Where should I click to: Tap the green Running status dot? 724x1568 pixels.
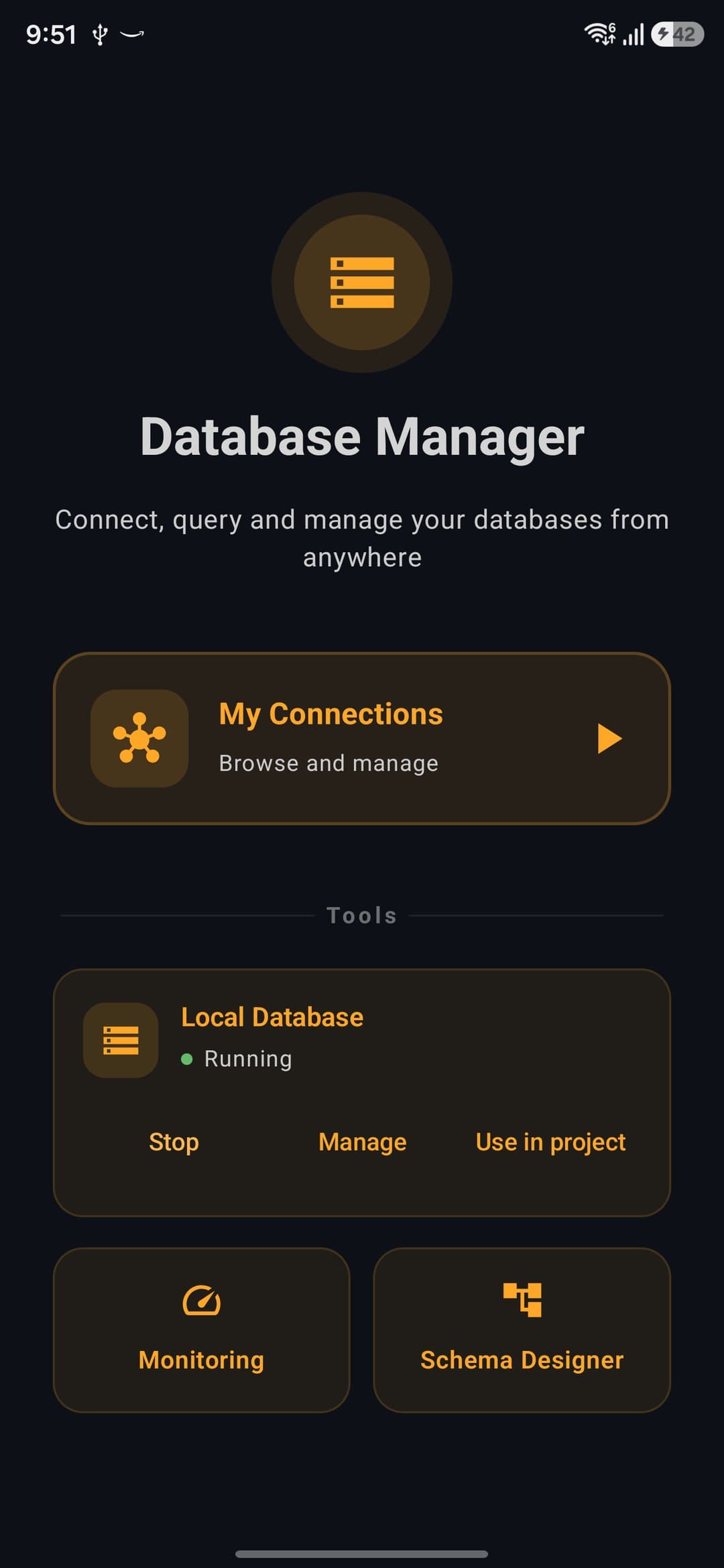(x=187, y=1059)
